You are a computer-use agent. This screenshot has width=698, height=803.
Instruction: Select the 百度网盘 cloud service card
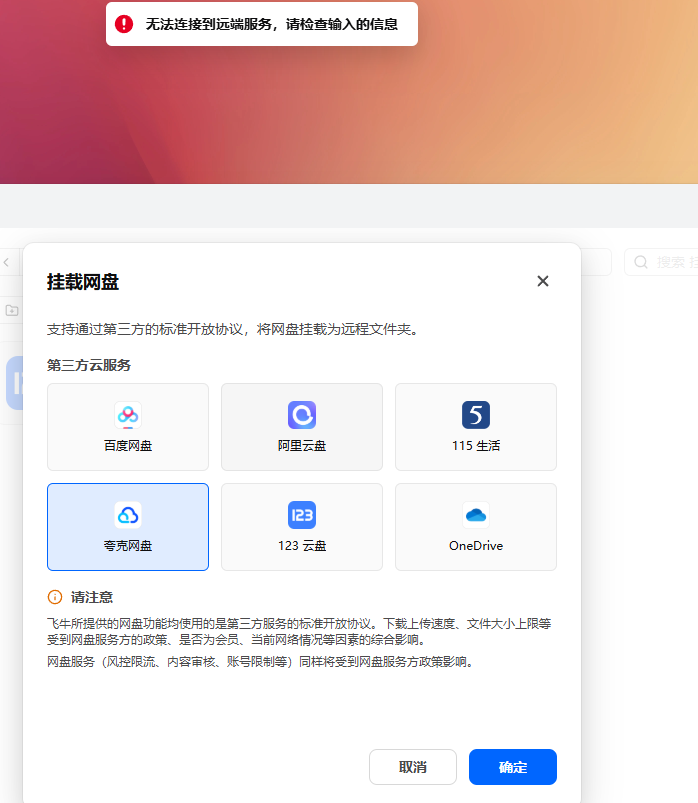coord(128,427)
